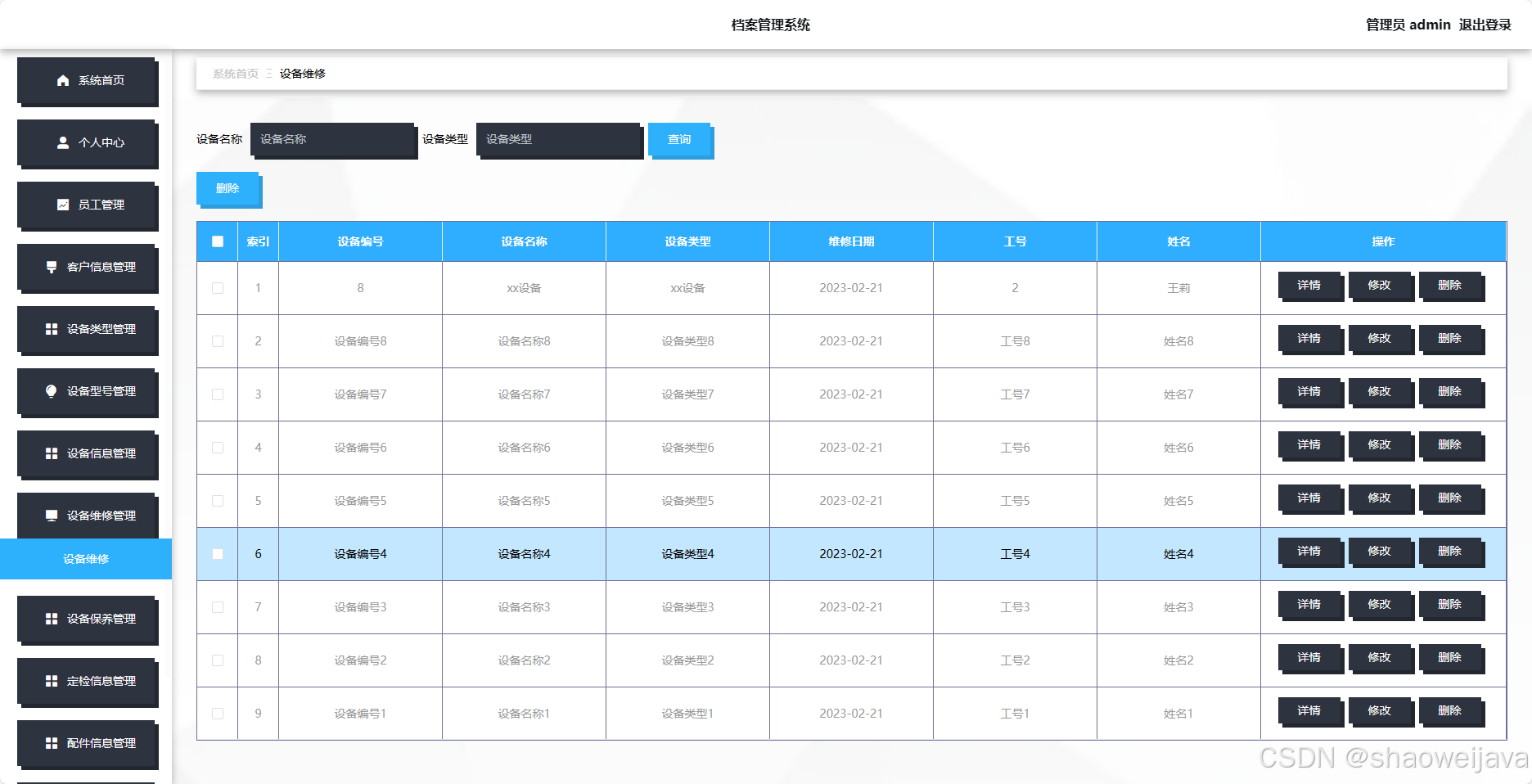
Task: Check the highlighted row for 设备编号4
Action: [x=218, y=554]
